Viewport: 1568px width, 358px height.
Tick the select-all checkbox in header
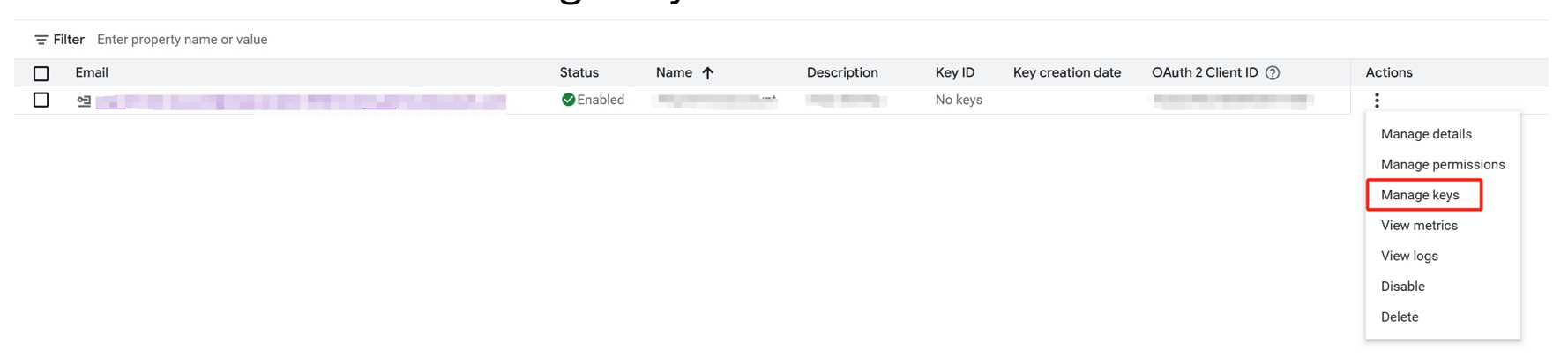41,73
